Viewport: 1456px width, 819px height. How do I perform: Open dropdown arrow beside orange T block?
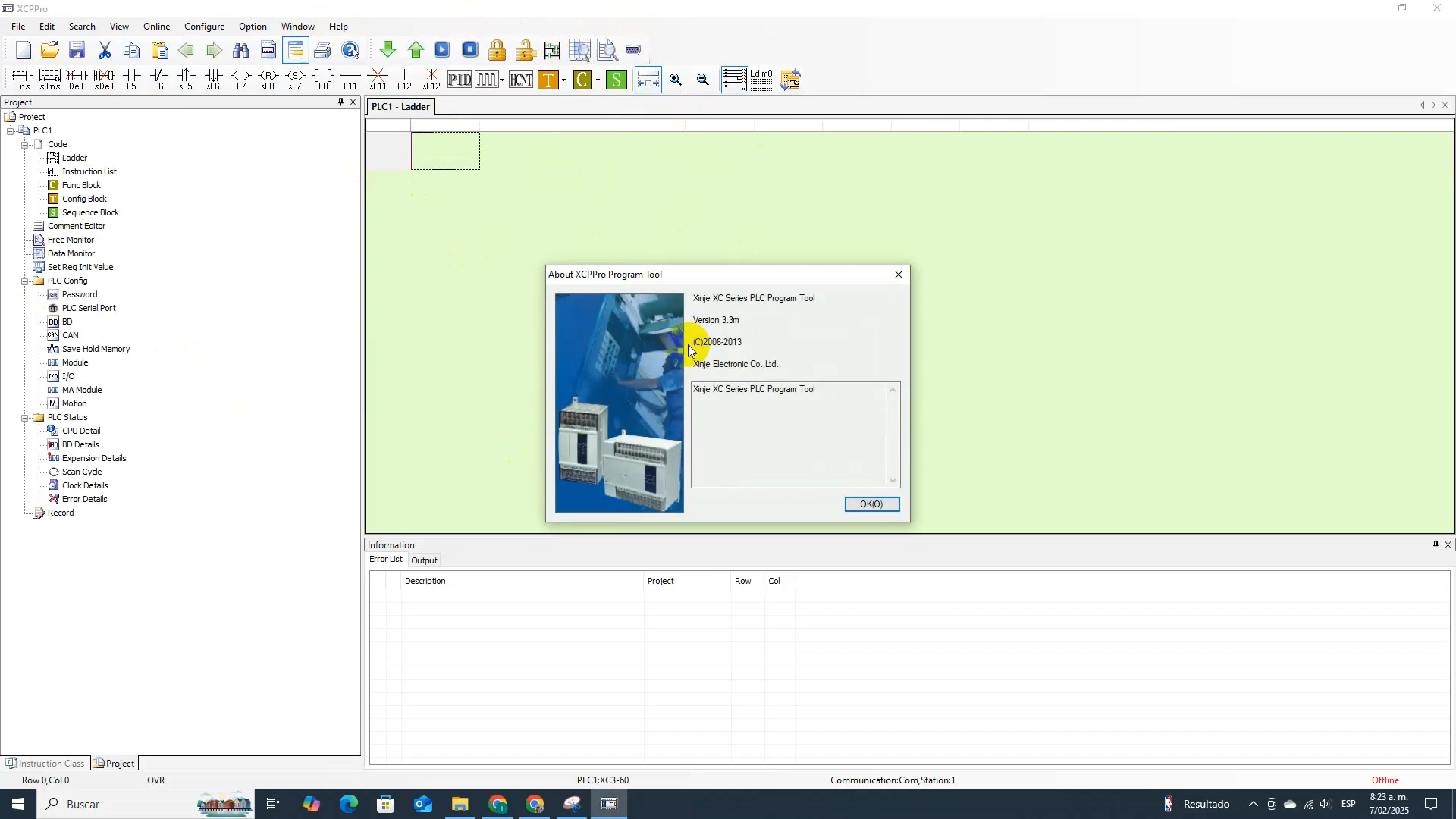[x=563, y=80]
